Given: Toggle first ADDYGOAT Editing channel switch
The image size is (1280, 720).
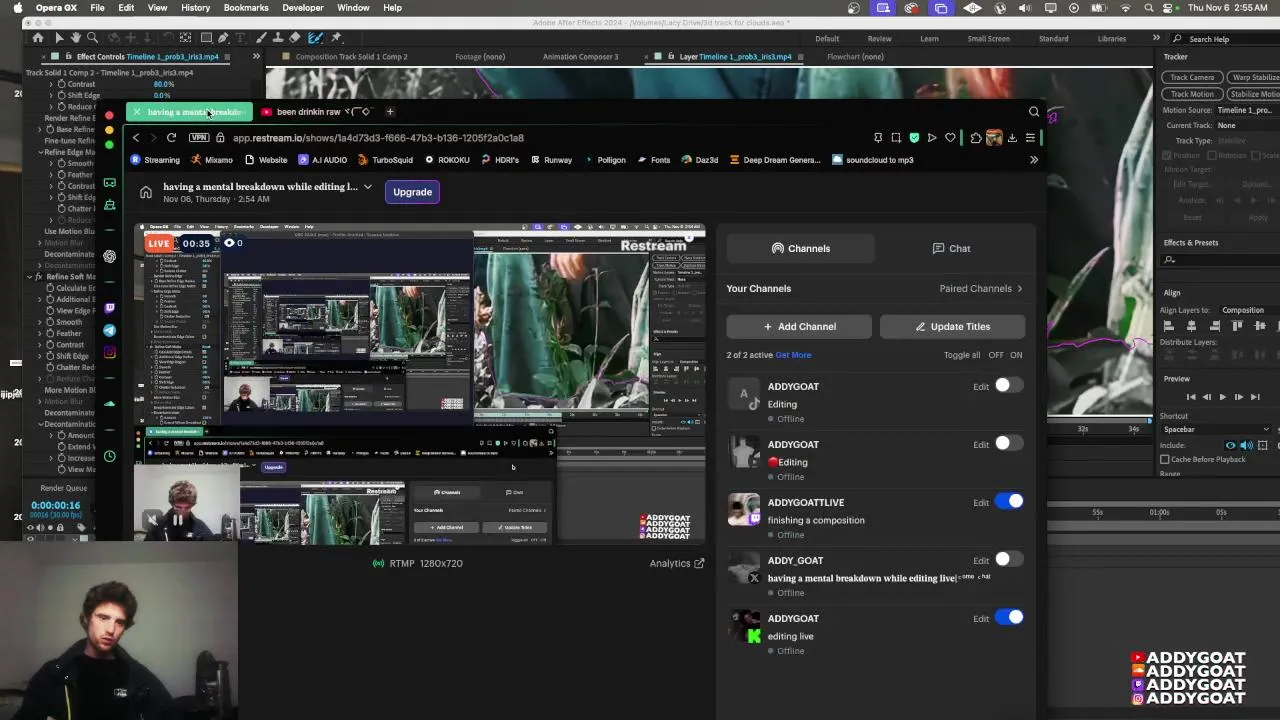Looking at the screenshot, I should 1008,386.
